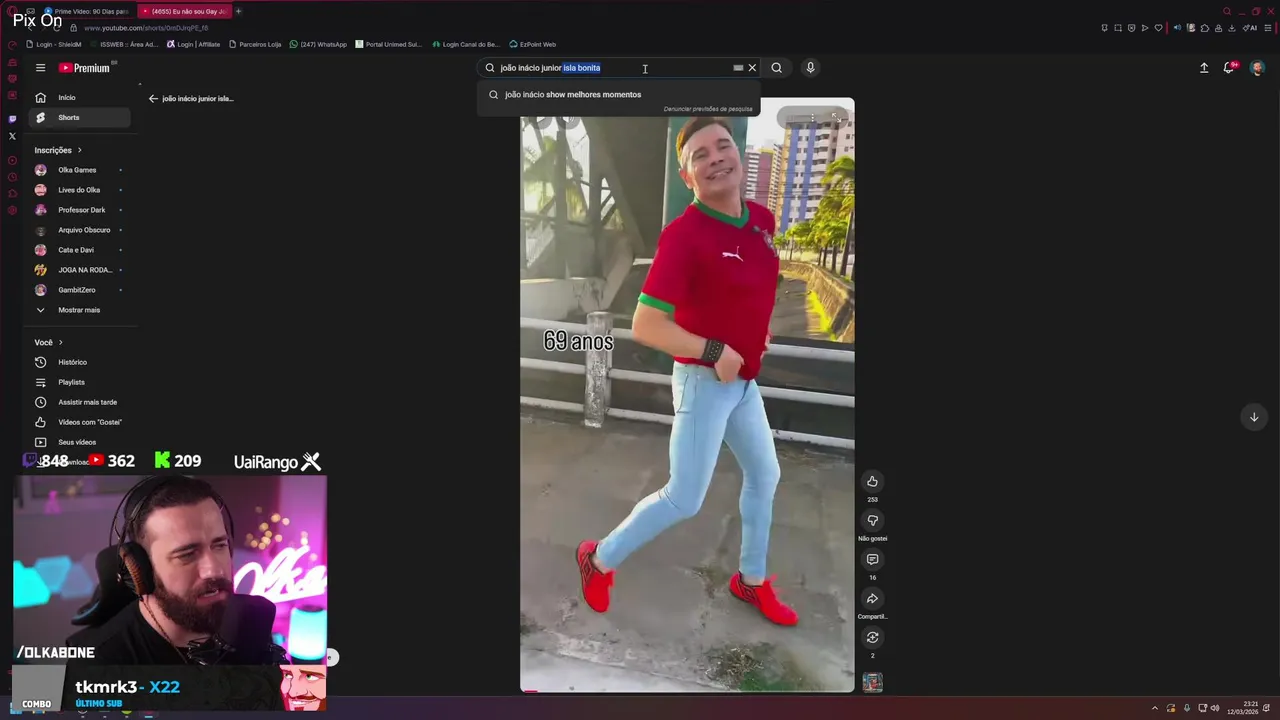
Task: Open 'Parceiros Lojja' bookmark
Action: click(x=256, y=44)
